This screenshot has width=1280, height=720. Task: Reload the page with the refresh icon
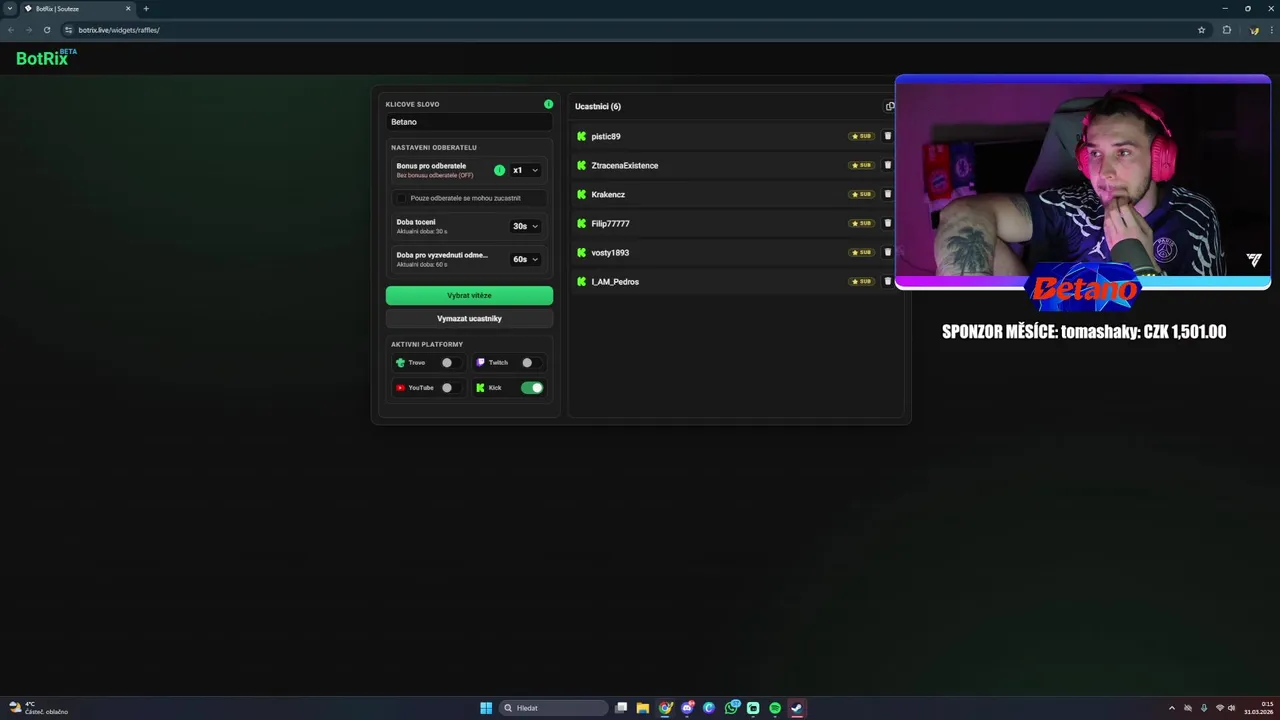pyautogui.click(x=46, y=30)
